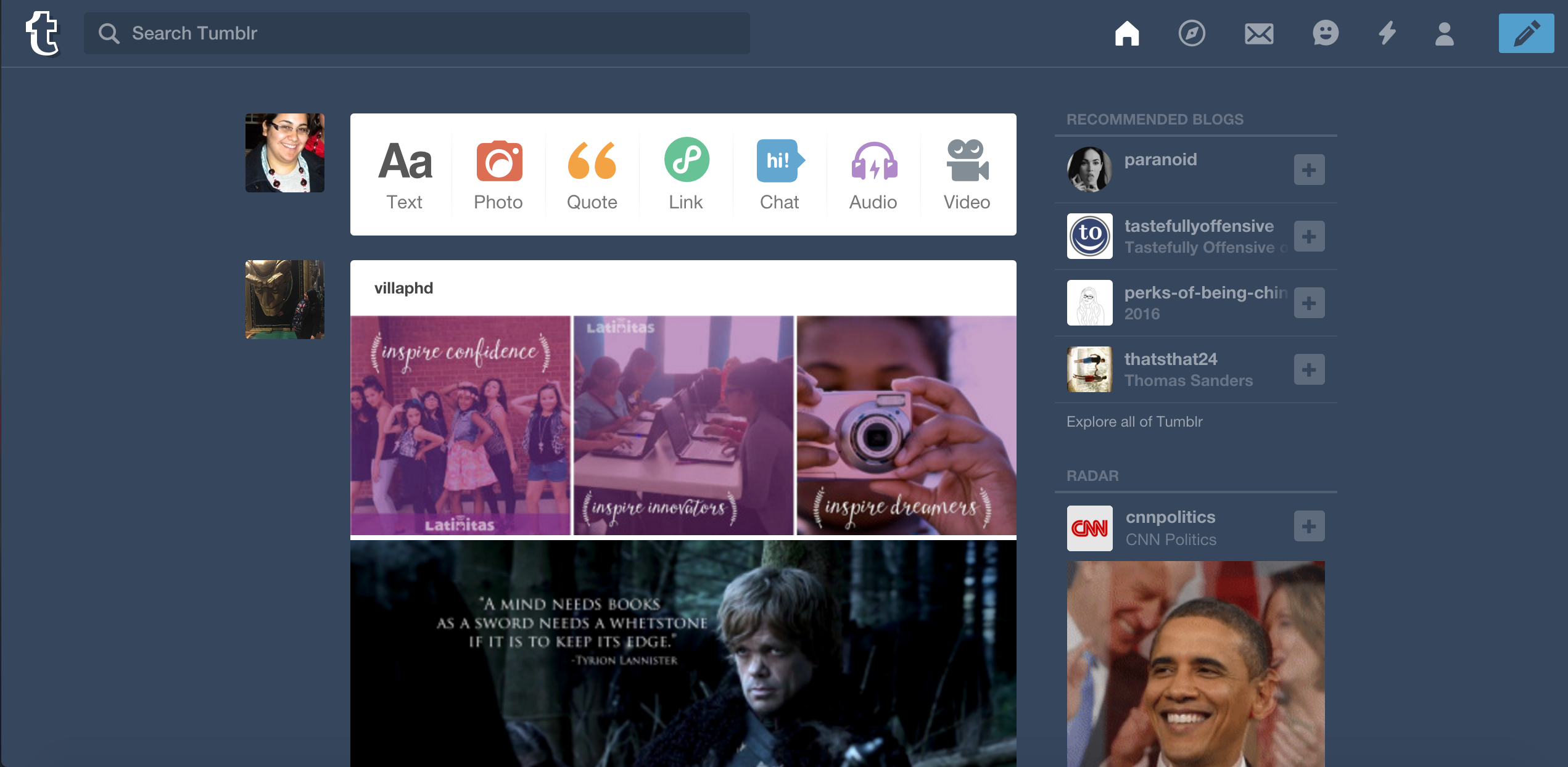Click 'Explore all of Tumblr'
This screenshot has height=767, width=1568.
point(1134,422)
